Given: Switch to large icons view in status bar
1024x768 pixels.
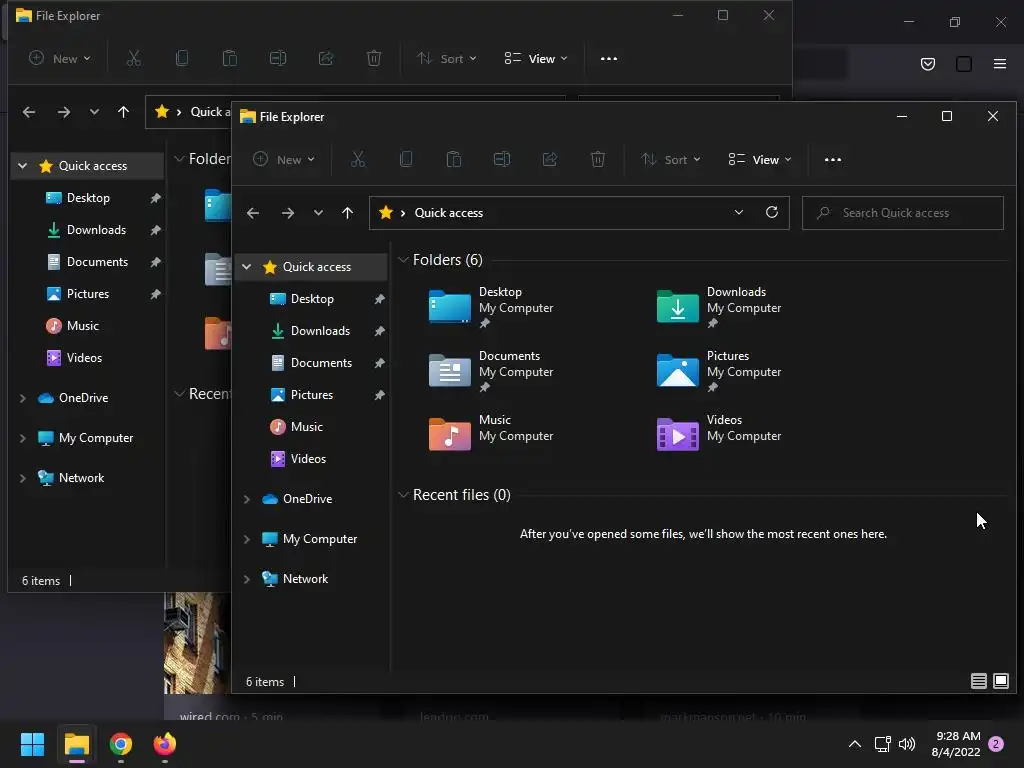Looking at the screenshot, I should 1000,681.
